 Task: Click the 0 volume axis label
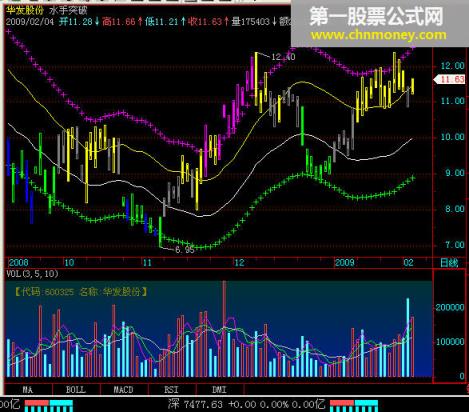point(462,376)
